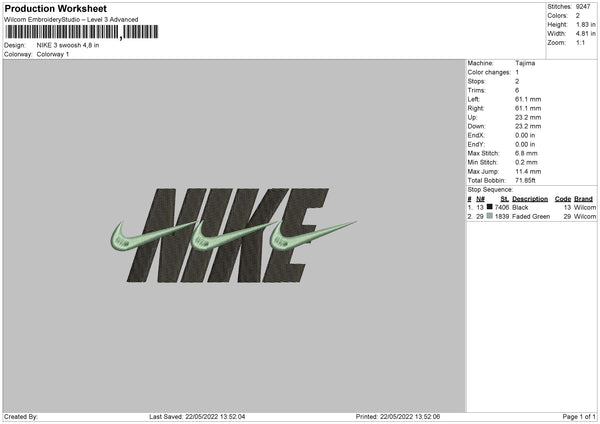
Task: Click the 'Printed: 22/05/2022 13:52:06' footer text
Action: pos(398,417)
